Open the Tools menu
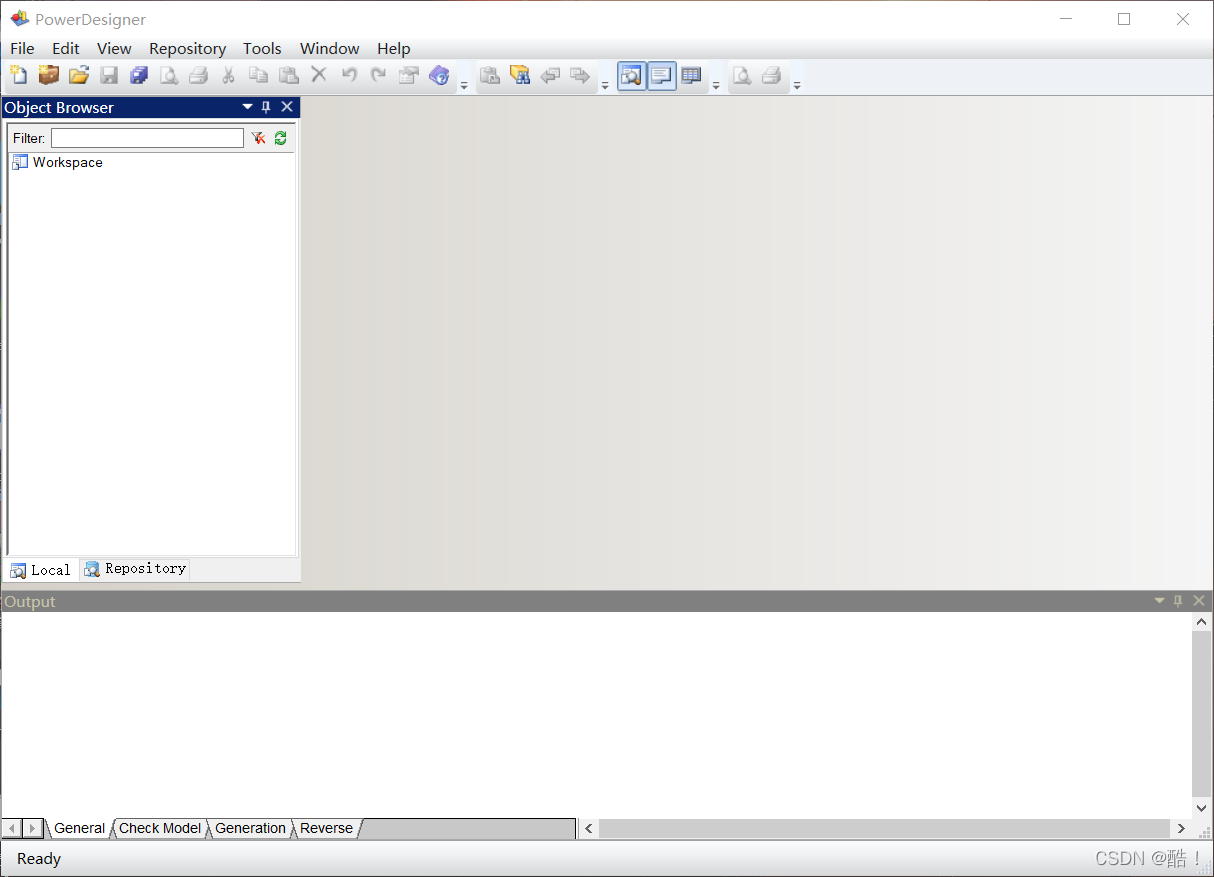The height and width of the screenshot is (877, 1214). tap(262, 48)
